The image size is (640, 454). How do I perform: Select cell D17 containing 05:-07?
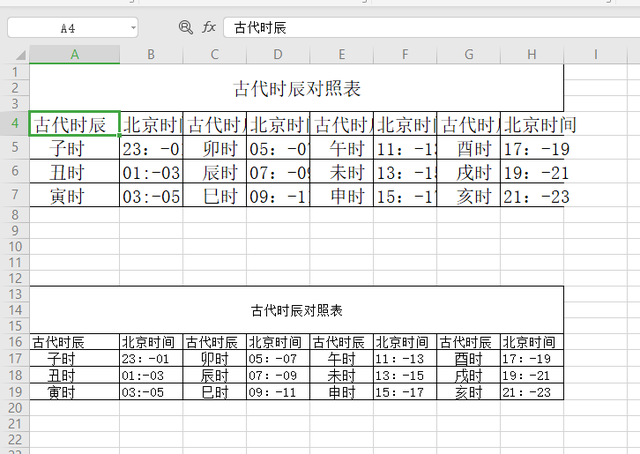[278, 358]
